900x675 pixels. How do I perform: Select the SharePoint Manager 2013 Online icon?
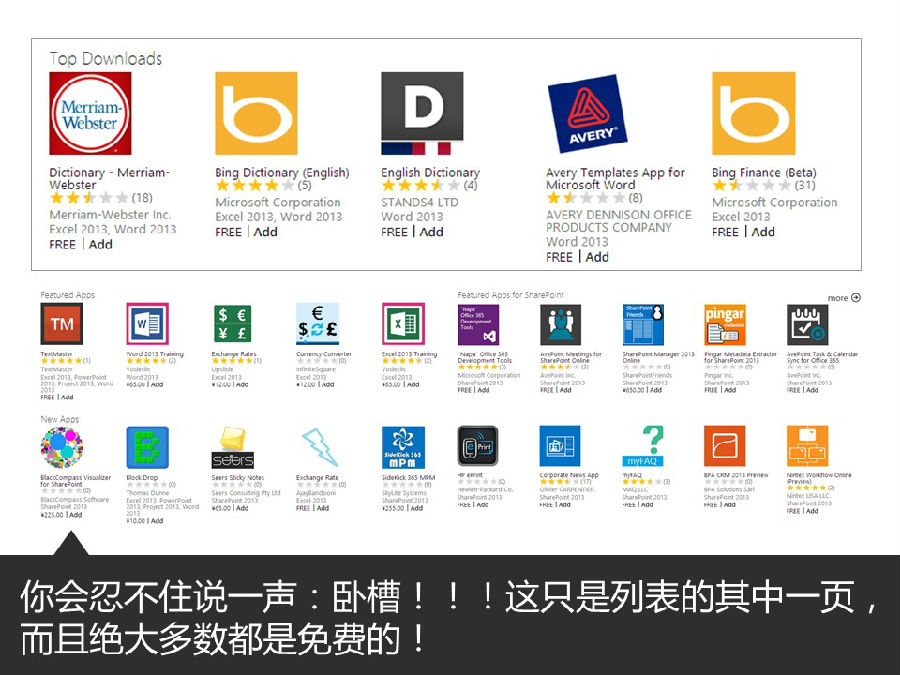point(643,325)
